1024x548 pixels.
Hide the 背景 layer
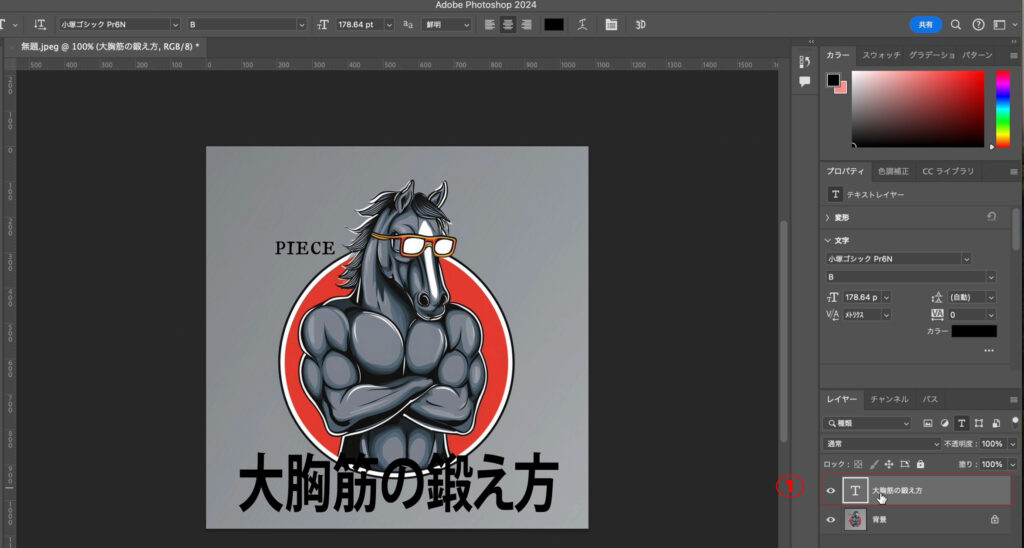coord(831,520)
